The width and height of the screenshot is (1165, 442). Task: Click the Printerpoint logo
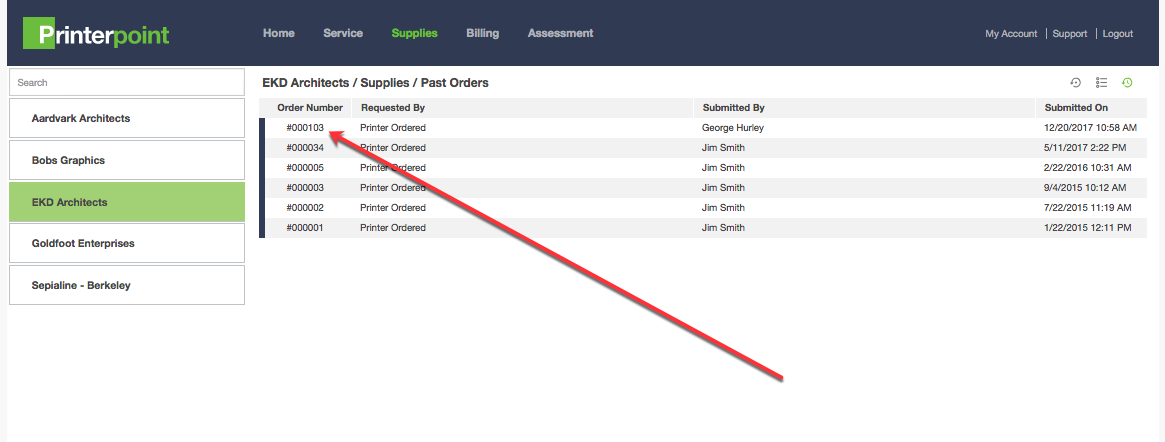96,34
